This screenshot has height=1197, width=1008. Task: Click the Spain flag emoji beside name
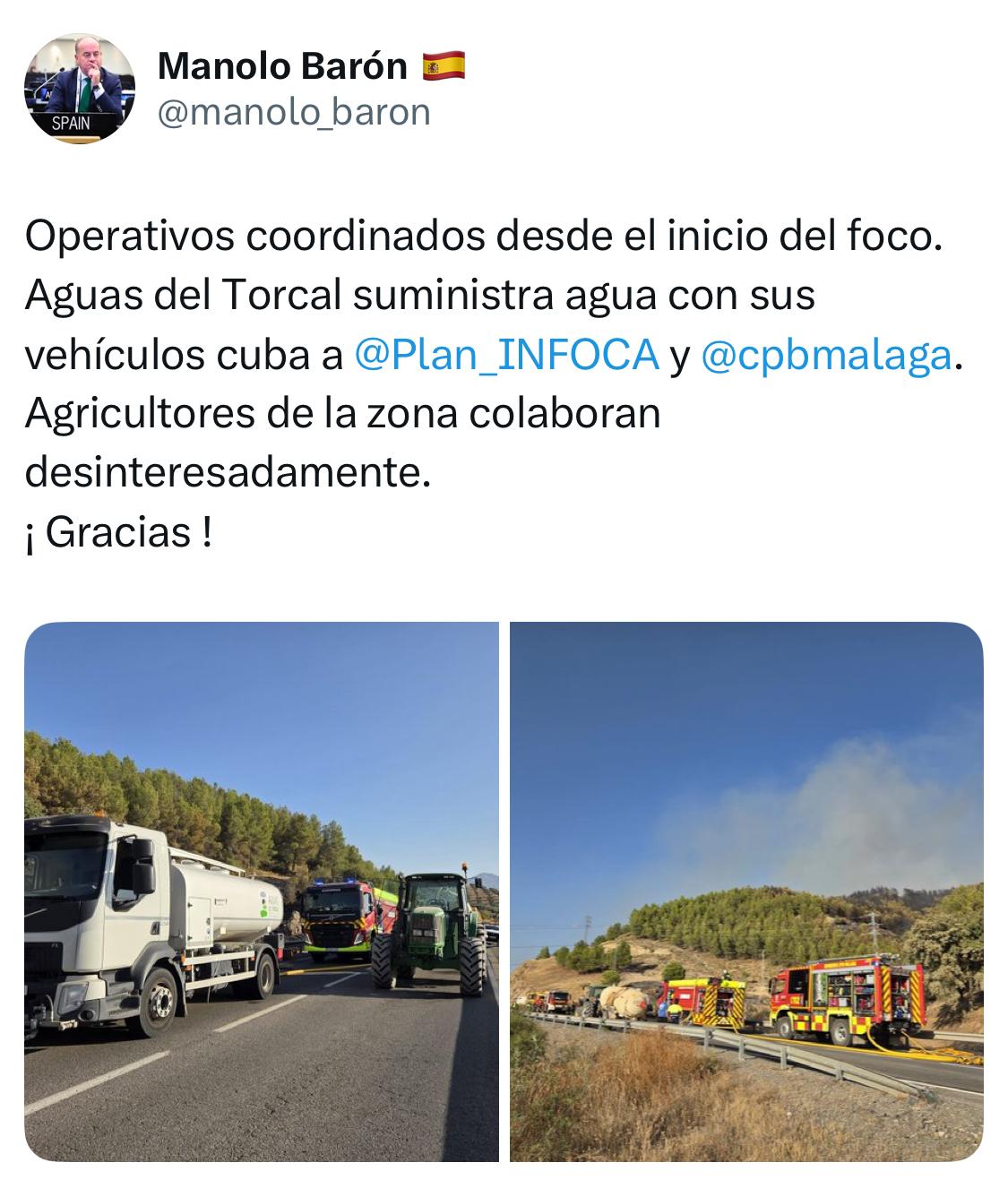click(444, 65)
